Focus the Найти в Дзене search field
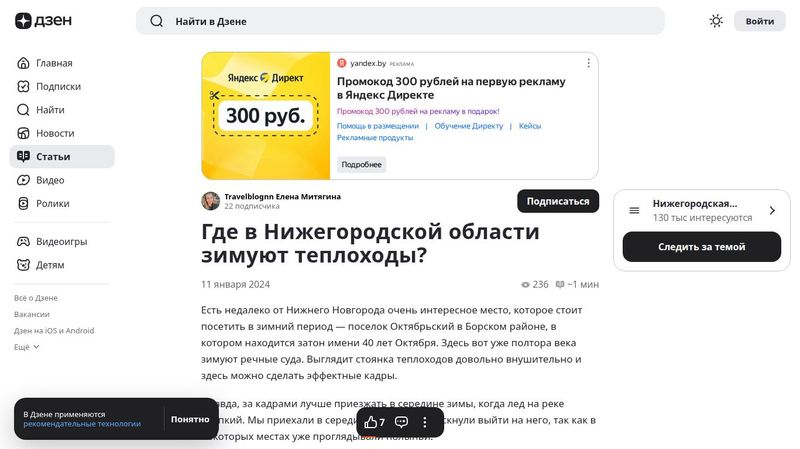800x449 pixels. (x=400, y=21)
